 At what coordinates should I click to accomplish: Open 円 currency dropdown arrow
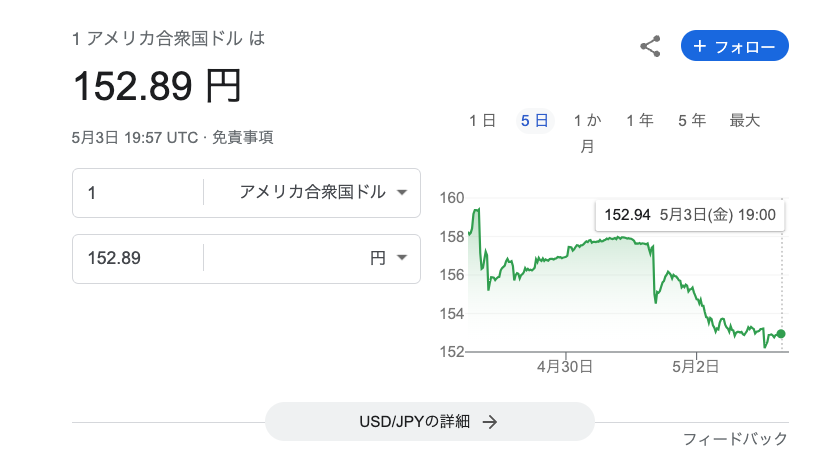pos(402,258)
